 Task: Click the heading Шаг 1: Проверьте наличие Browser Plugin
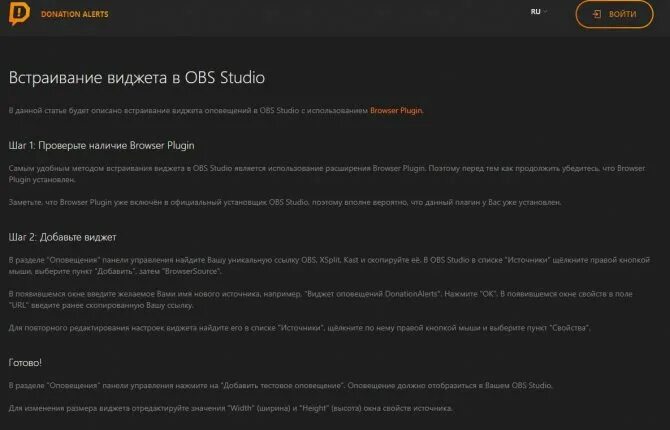101,146
